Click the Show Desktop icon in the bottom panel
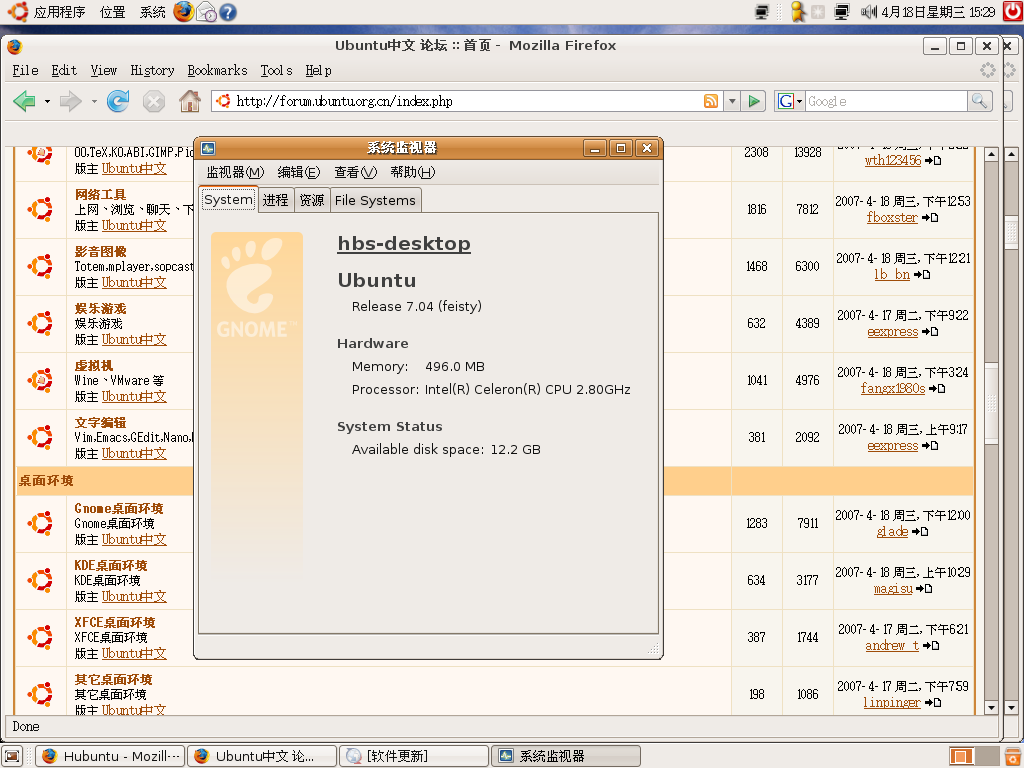This screenshot has height=768, width=1024. tap(12, 756)
